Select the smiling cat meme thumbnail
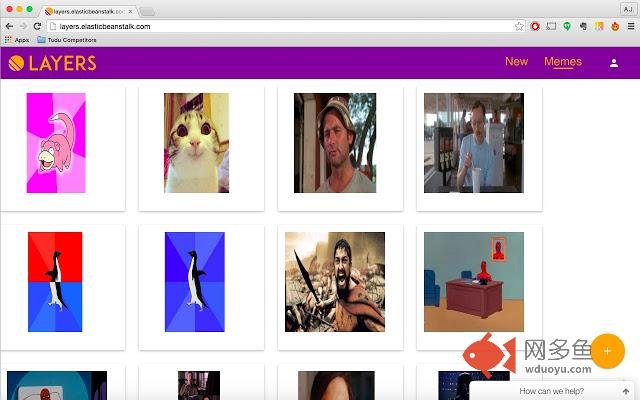This screenshot has height=400, width=640. pyautogui.click(x=196, y=143)
